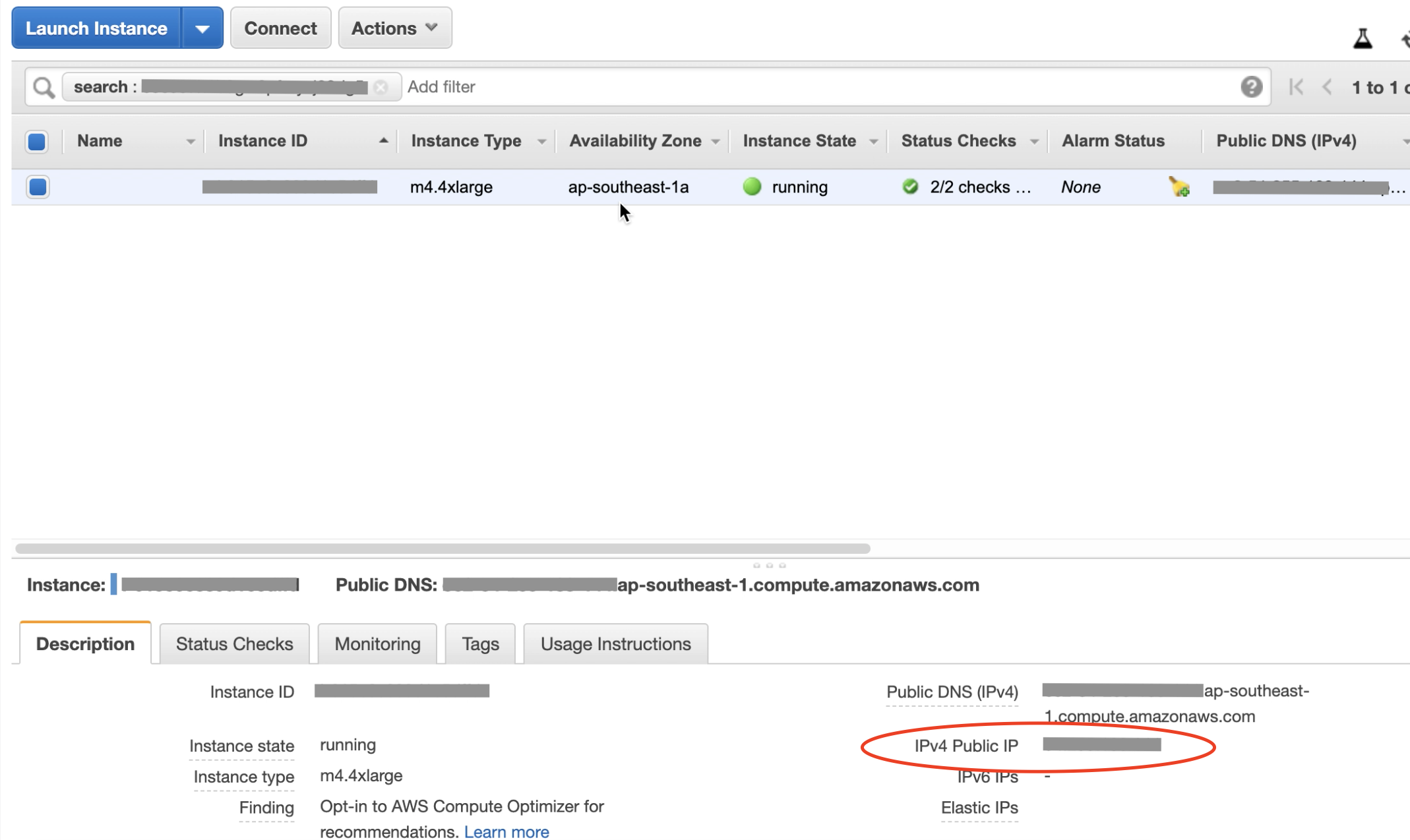Click the create alarm icon
This screenshot has width=1410, height=840.
(1179, 187)
